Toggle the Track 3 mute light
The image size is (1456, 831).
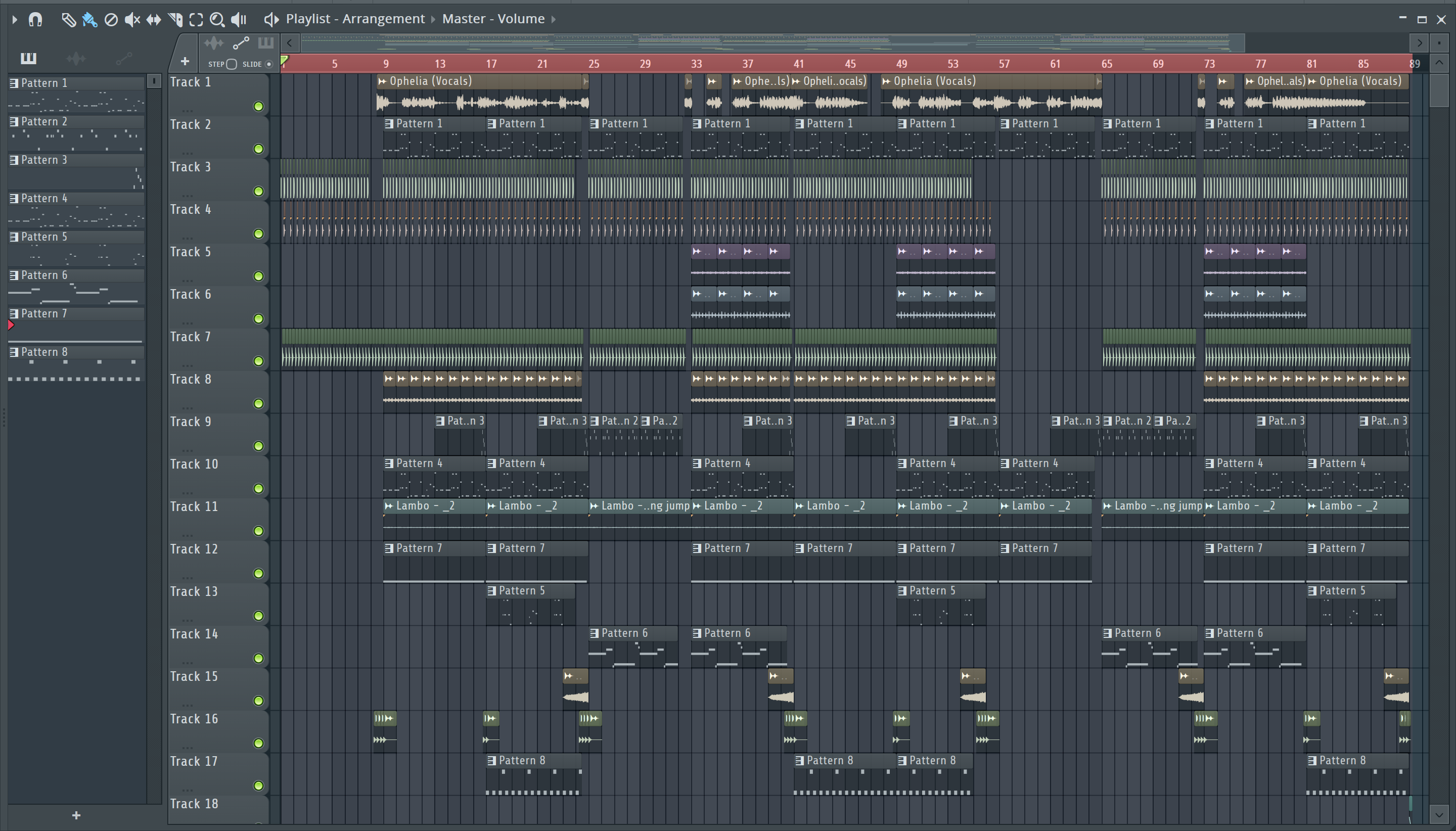click(x=258, y=191)
